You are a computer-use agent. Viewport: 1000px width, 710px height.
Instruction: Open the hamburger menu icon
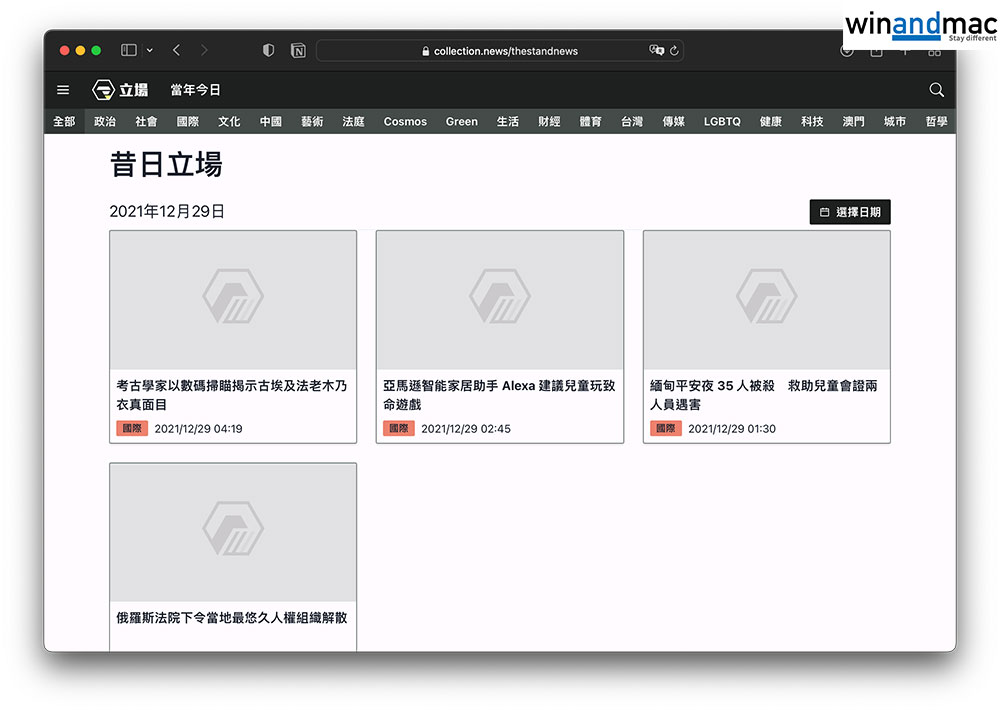tap(63, 90)
